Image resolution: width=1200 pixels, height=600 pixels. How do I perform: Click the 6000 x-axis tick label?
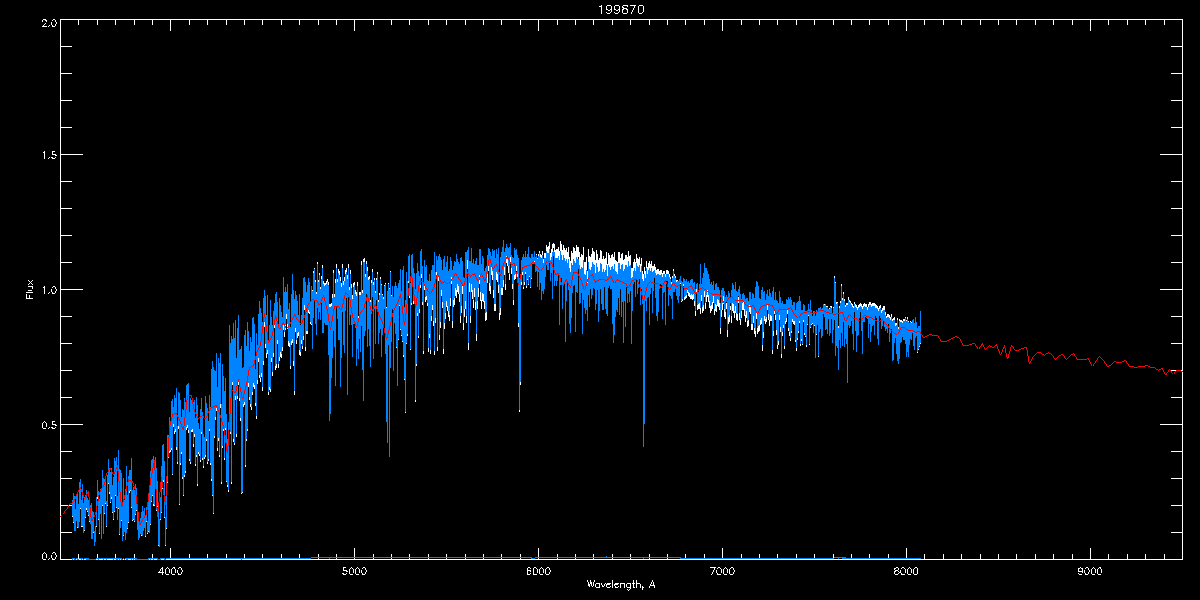pyautogui.click(x=538, y=572)
